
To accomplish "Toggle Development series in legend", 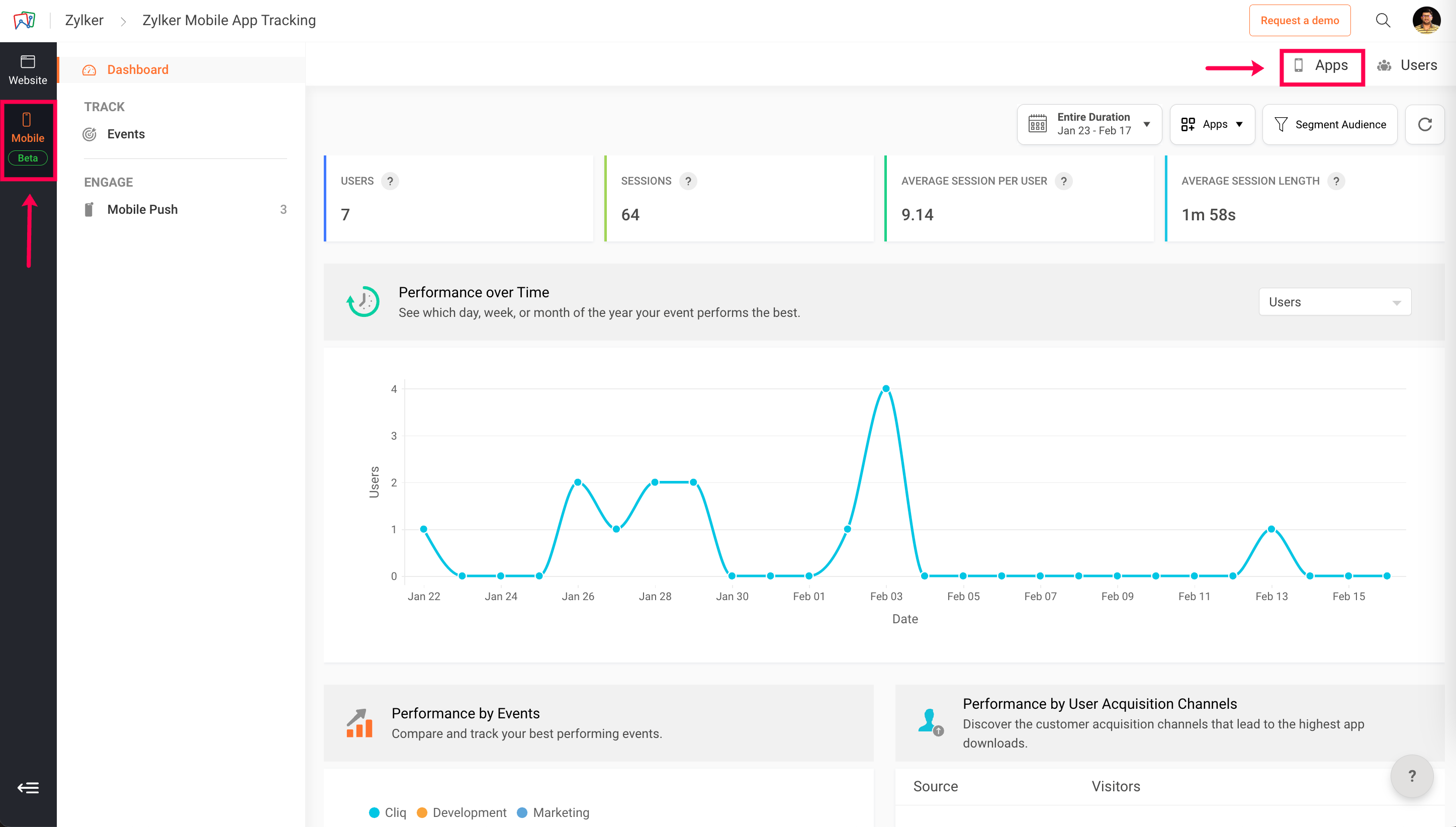I will pos(462,813).
